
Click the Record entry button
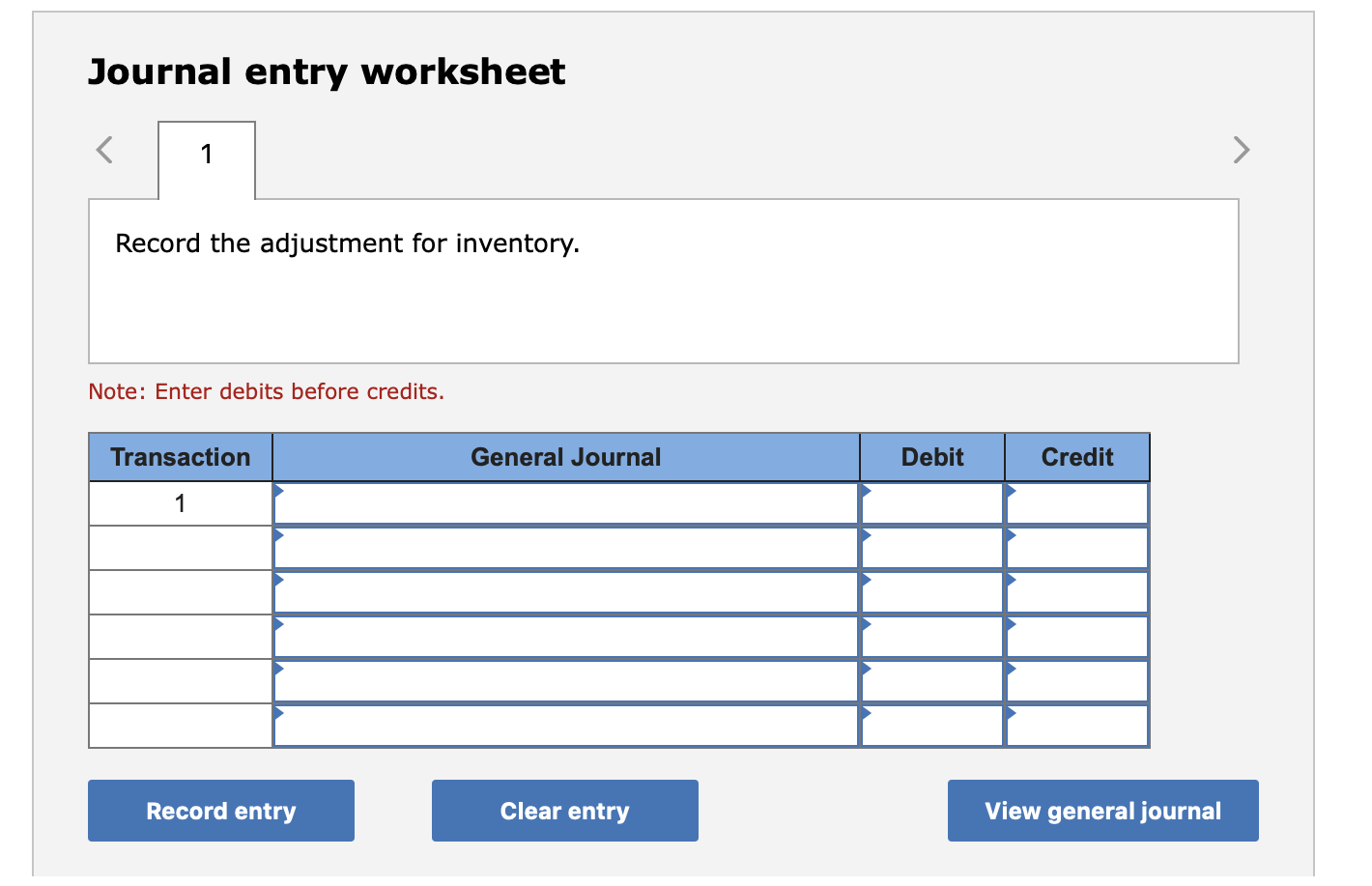[220, 811]
